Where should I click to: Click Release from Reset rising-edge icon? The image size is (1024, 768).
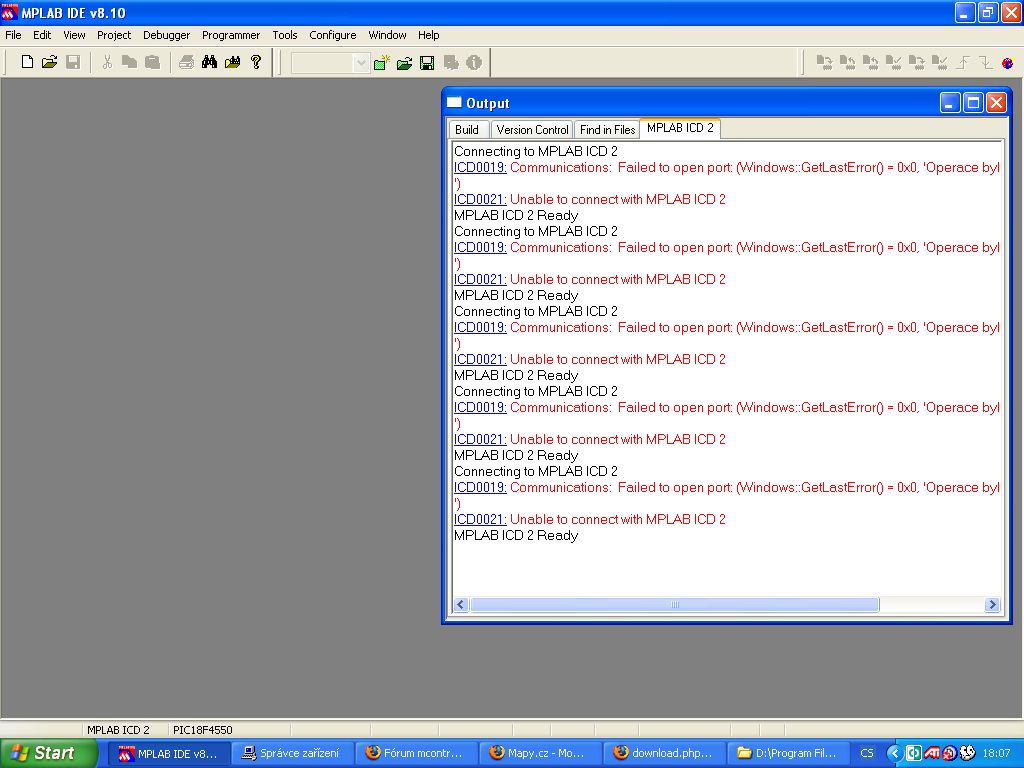pos(963,63)
